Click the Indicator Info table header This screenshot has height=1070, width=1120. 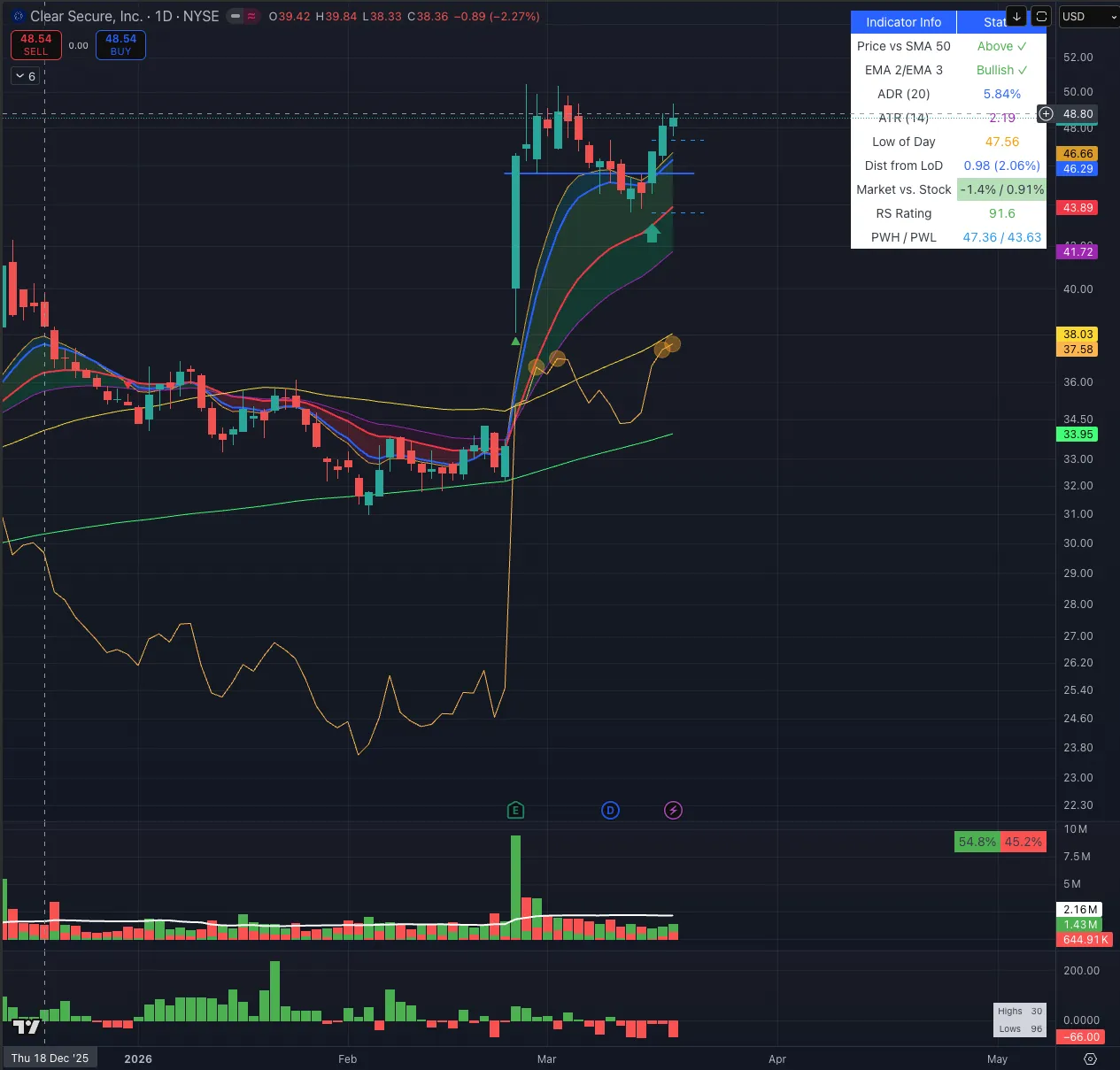(x=903, y=22)
